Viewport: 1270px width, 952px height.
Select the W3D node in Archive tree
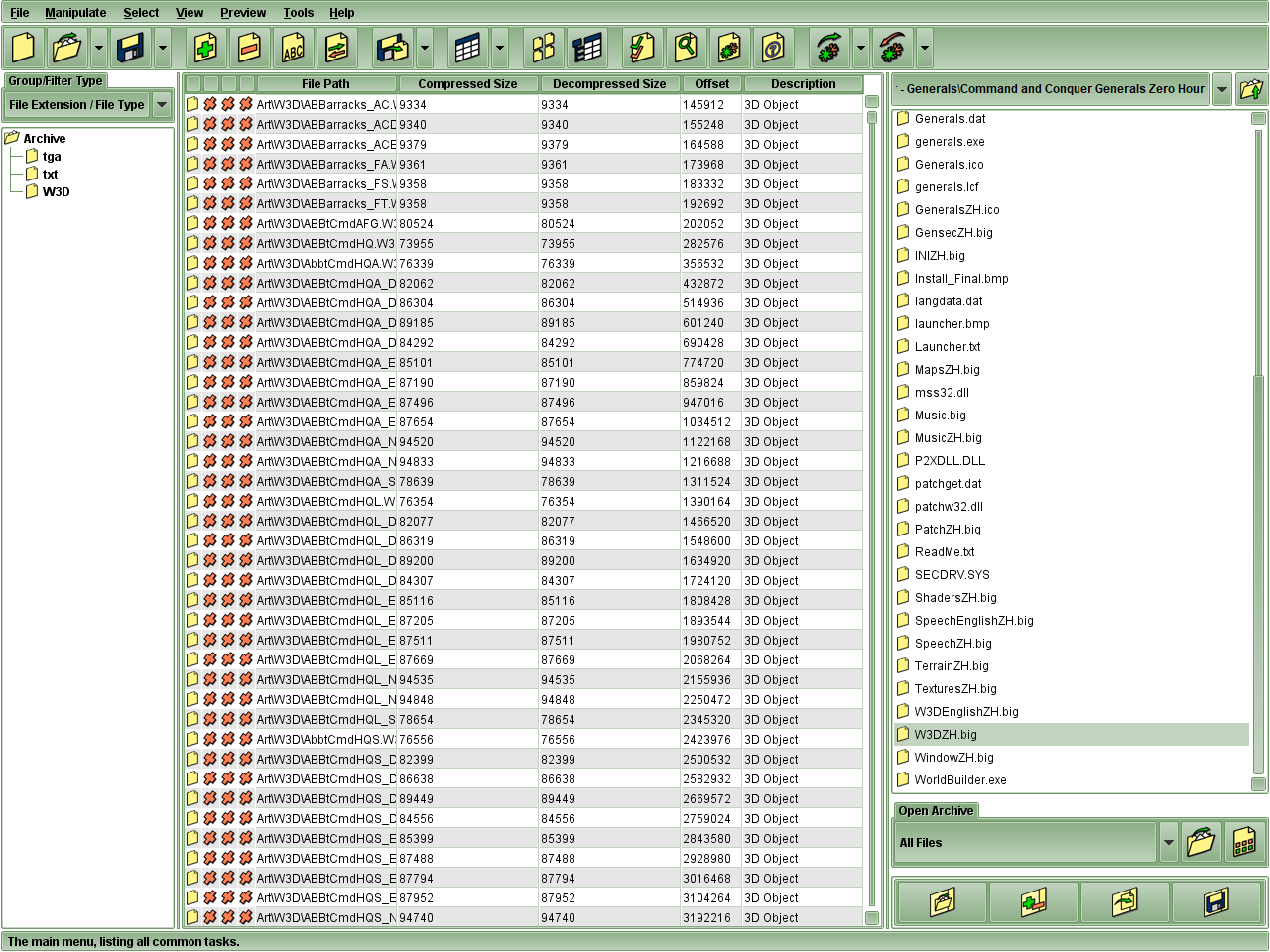coord(56,192)
